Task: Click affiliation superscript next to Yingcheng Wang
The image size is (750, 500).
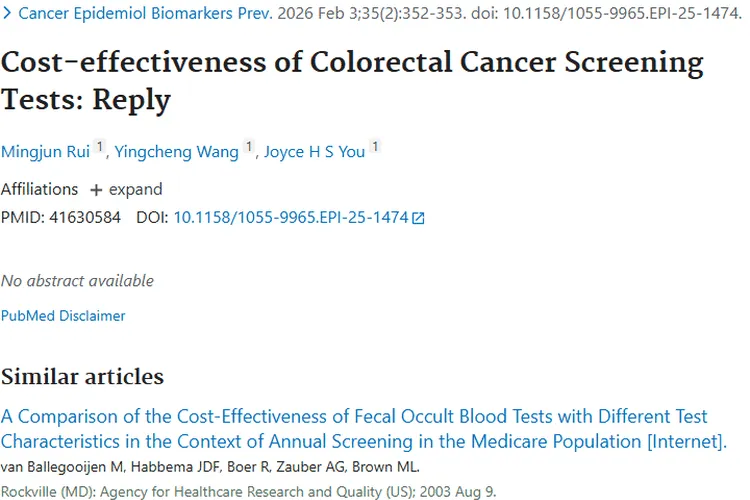Action: pyautogui.click(x=249, y=148)
